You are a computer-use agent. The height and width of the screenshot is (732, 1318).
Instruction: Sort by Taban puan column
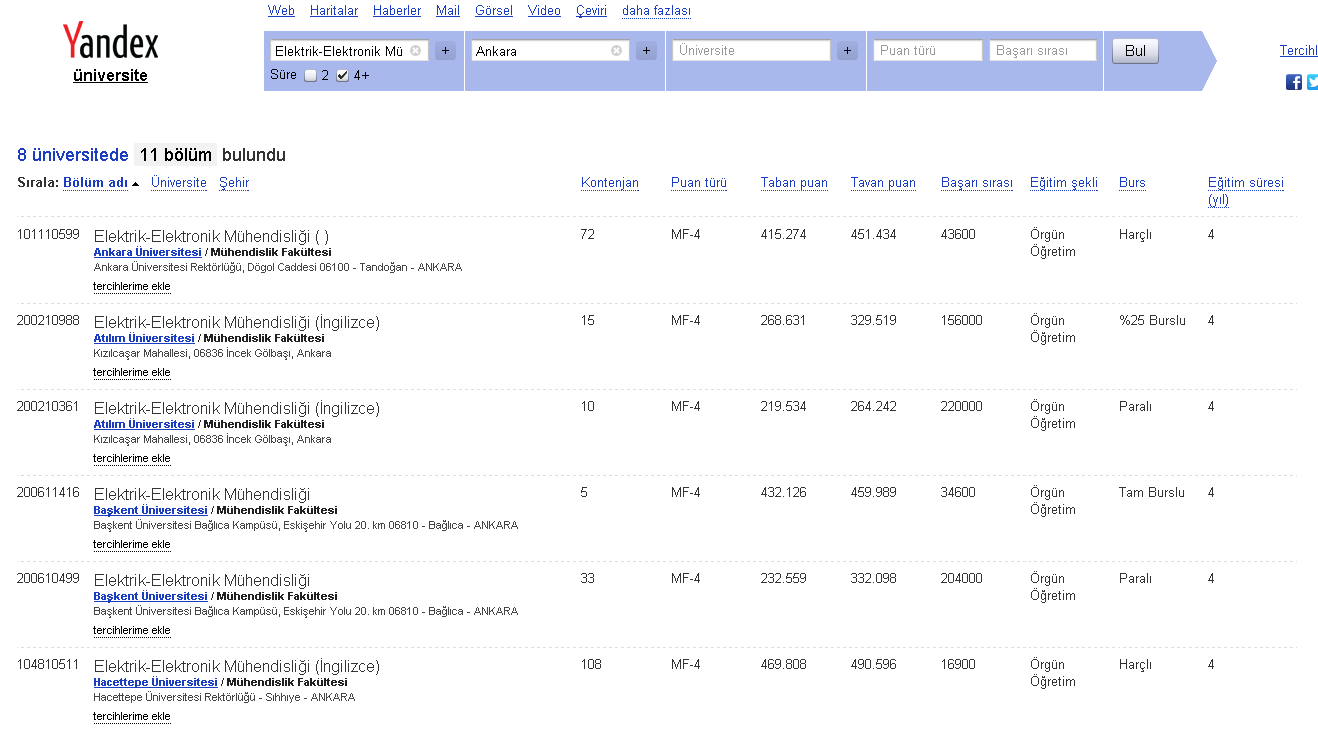click(794, 183)
